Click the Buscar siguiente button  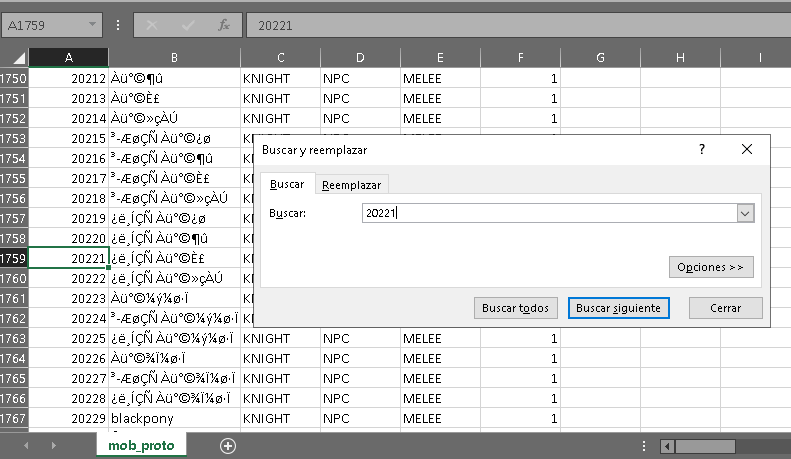tap(618, 308)
